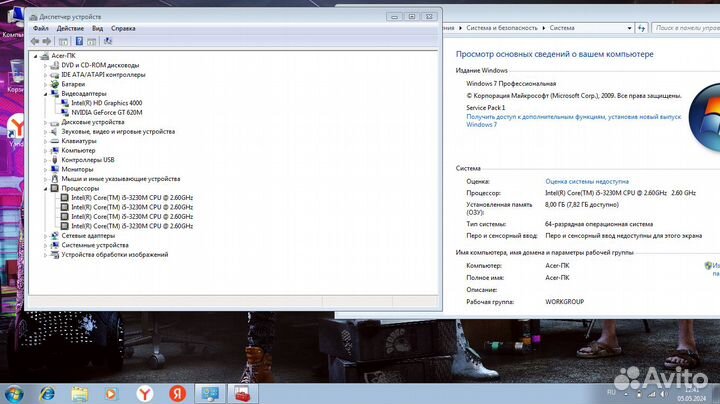This screenshot has height=404, width=720.
Task: Expand the Батареи node
Action: [x=45, y=84]
